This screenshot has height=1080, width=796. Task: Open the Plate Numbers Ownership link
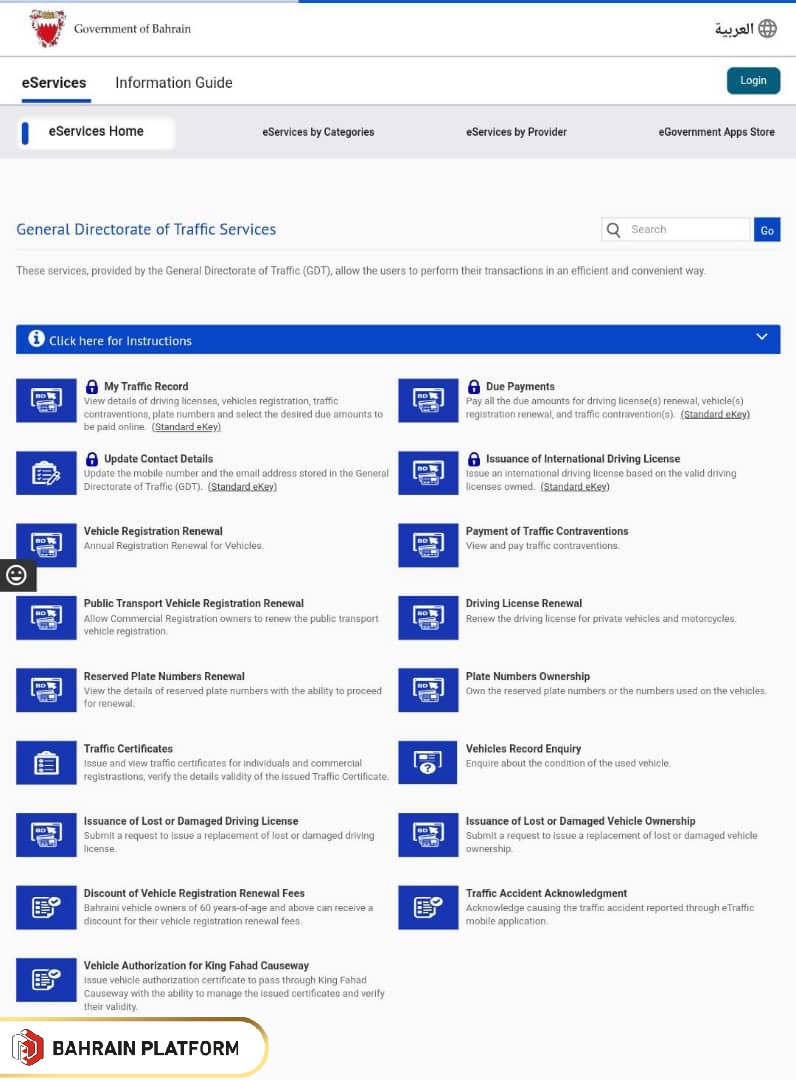coord(527,676)
